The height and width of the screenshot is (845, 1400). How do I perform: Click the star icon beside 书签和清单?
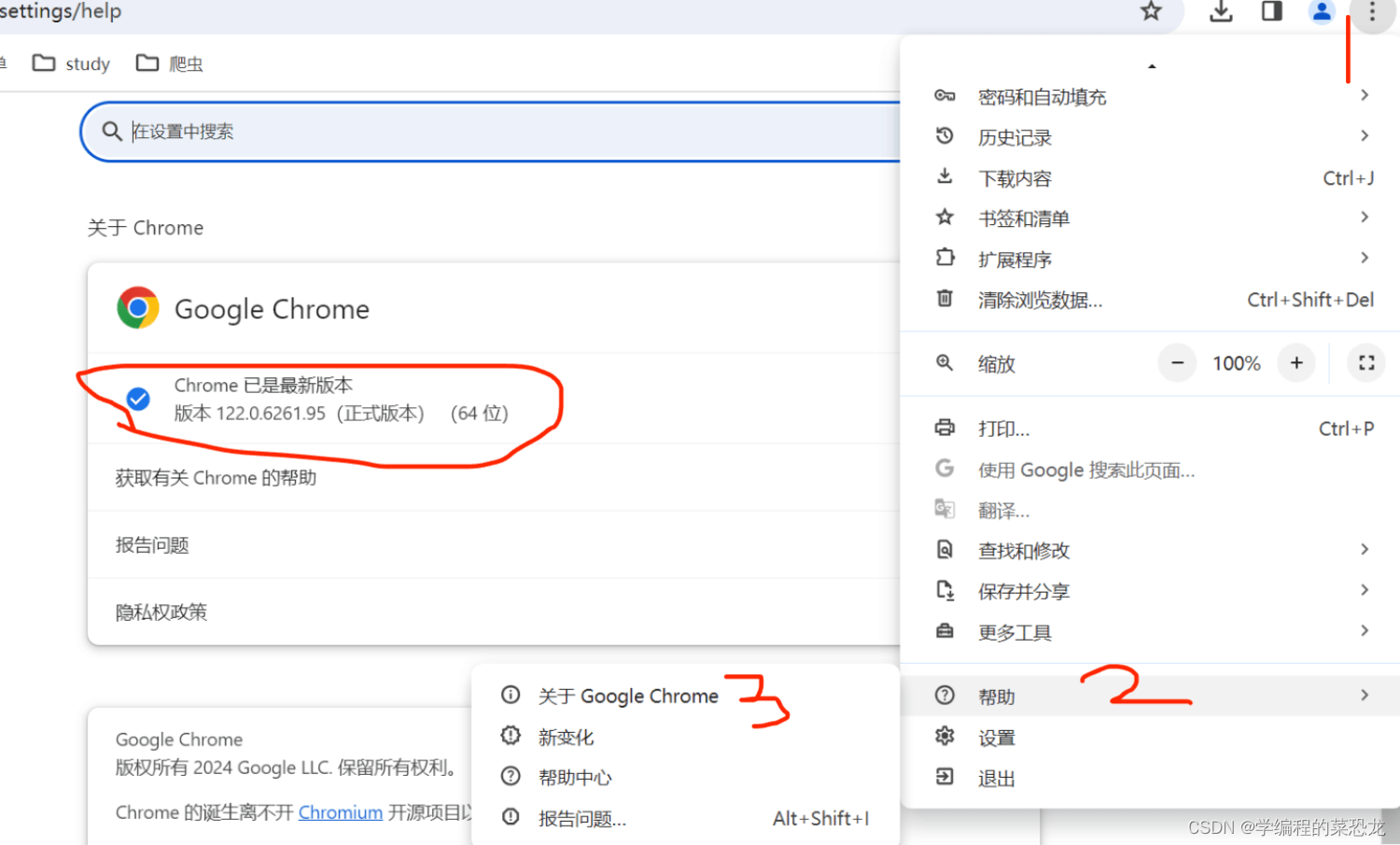tap(945, 218)
